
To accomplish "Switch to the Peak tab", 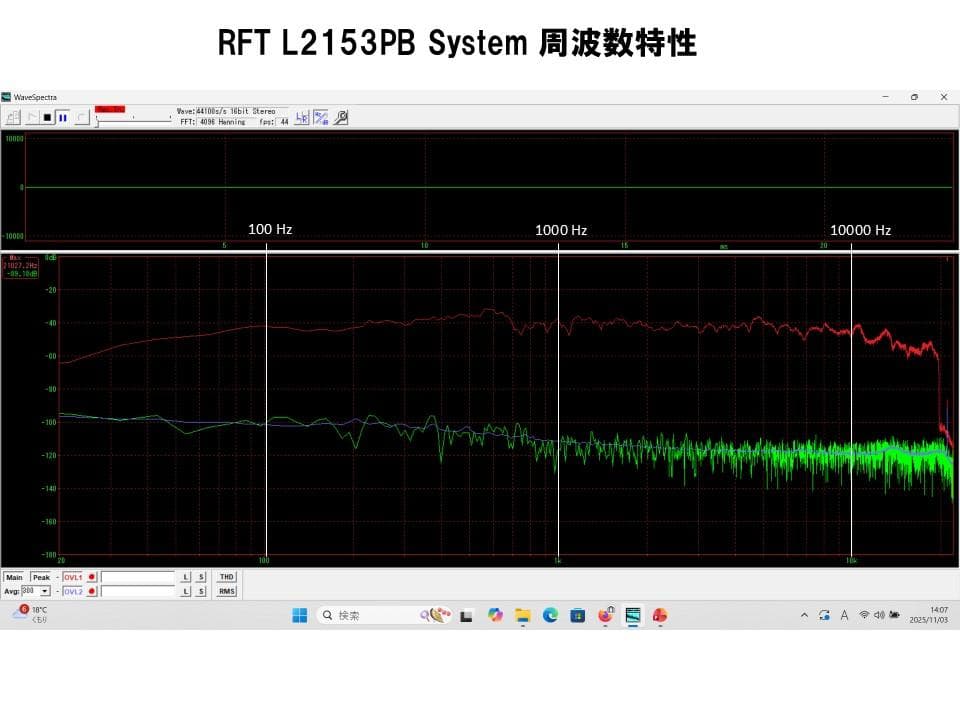I will (40, 577).
